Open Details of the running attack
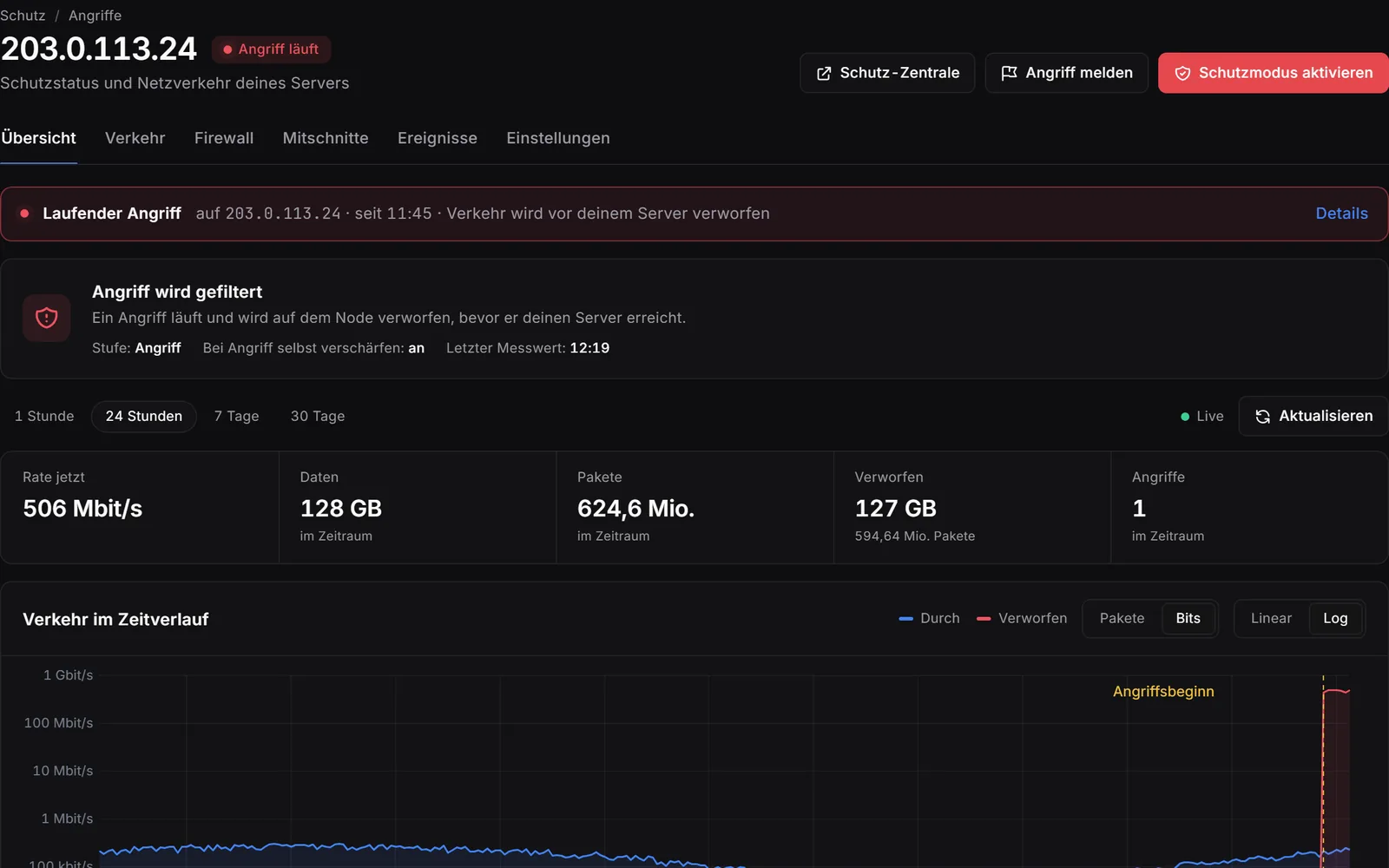The width and height of the screenshot is (1389, 868). [x=1341, y=214]
